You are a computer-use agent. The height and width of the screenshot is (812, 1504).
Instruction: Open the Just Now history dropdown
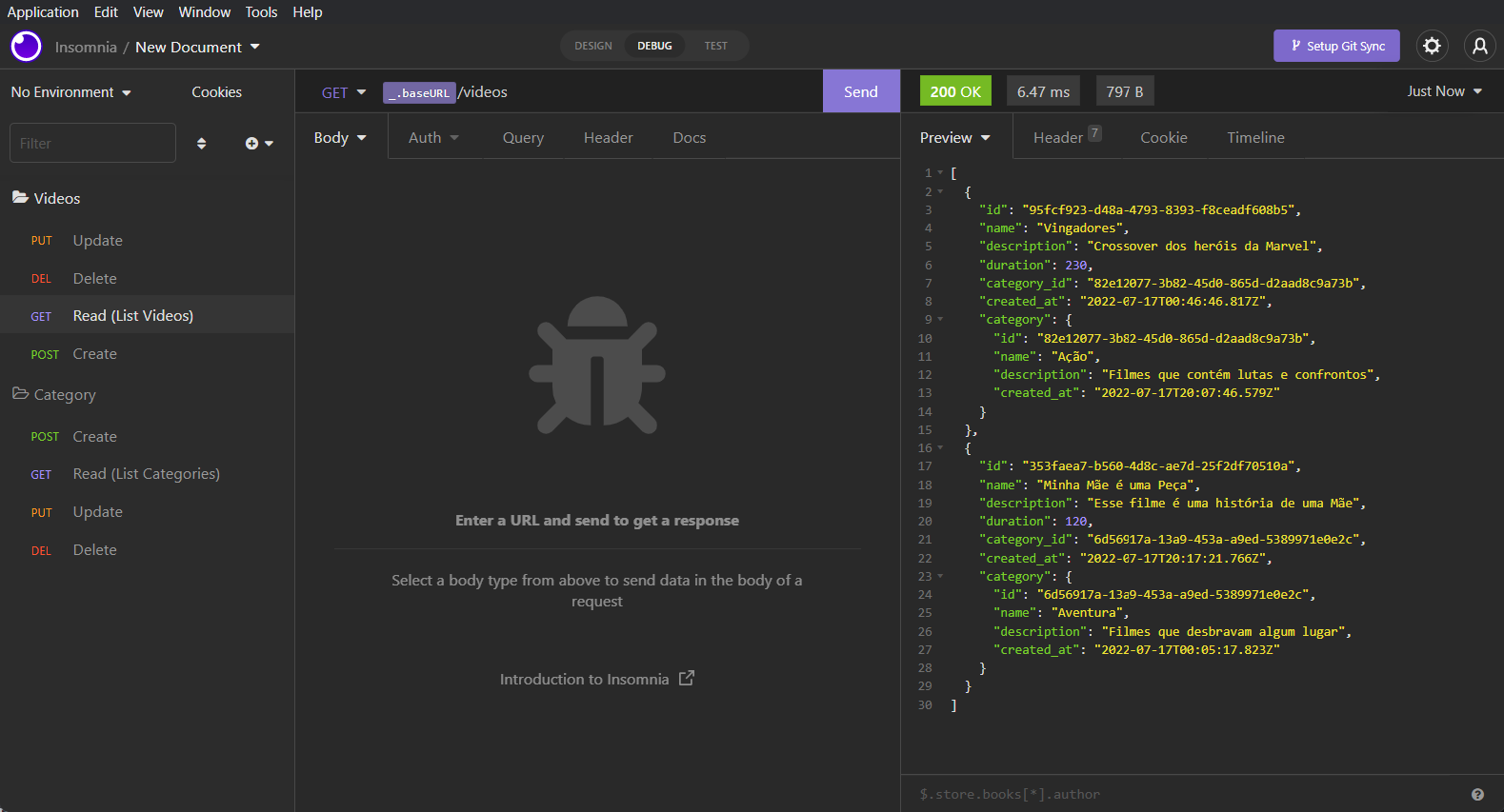[1445, 91]
